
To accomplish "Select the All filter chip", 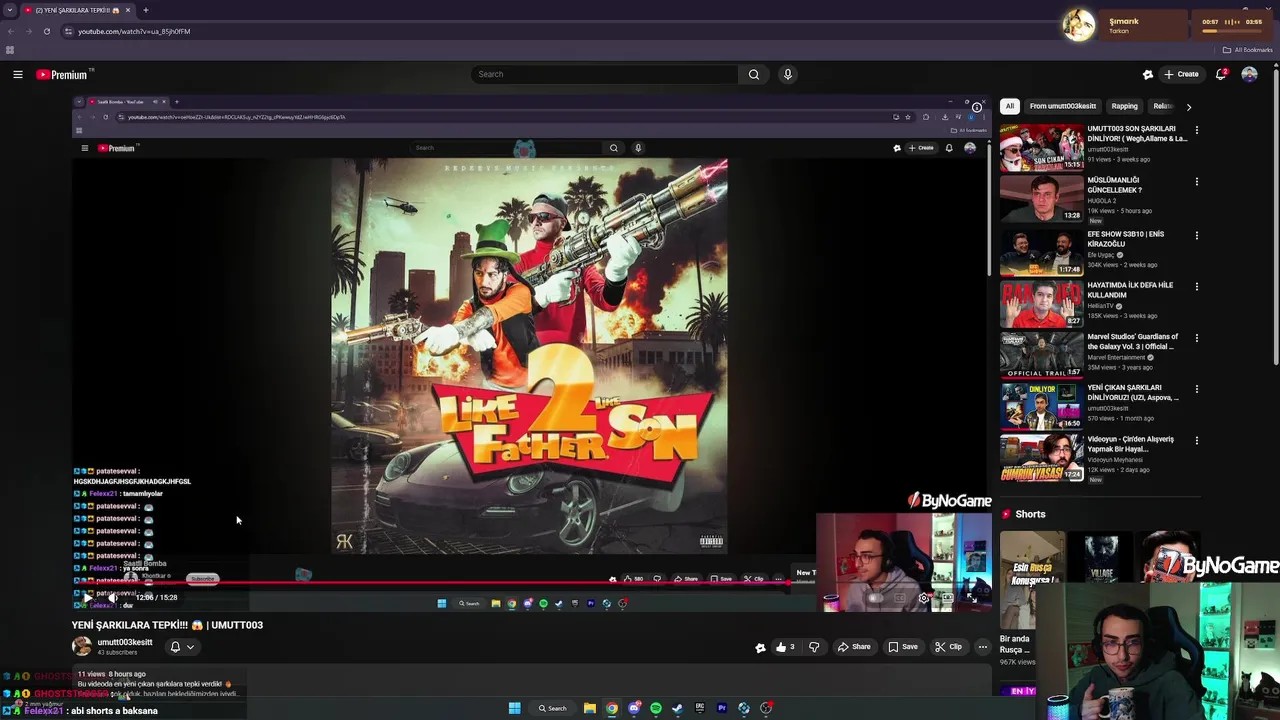I will pyautogui.click(x=1010, y=106).
